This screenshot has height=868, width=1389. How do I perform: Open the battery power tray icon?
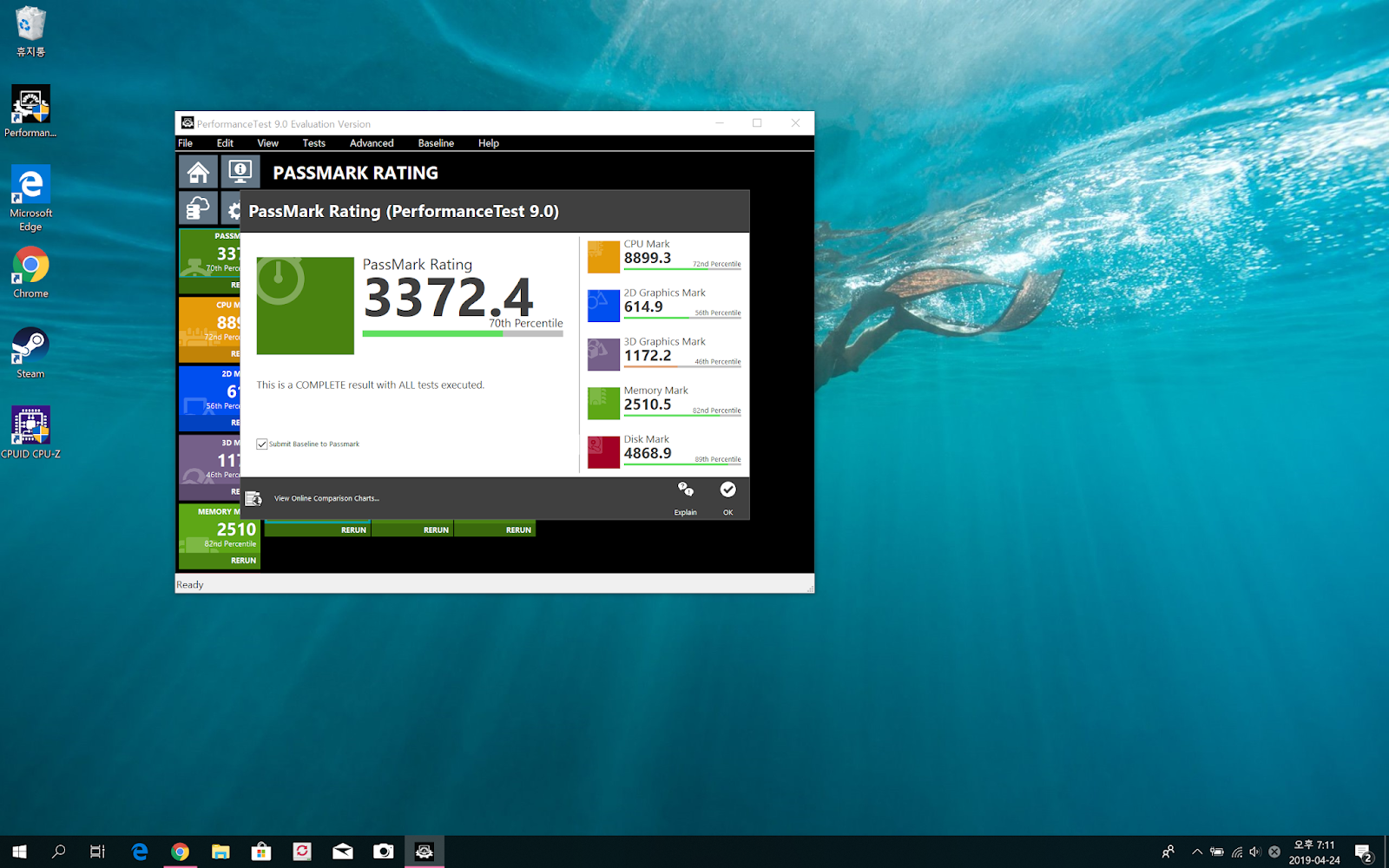[x=1217, y=852]
